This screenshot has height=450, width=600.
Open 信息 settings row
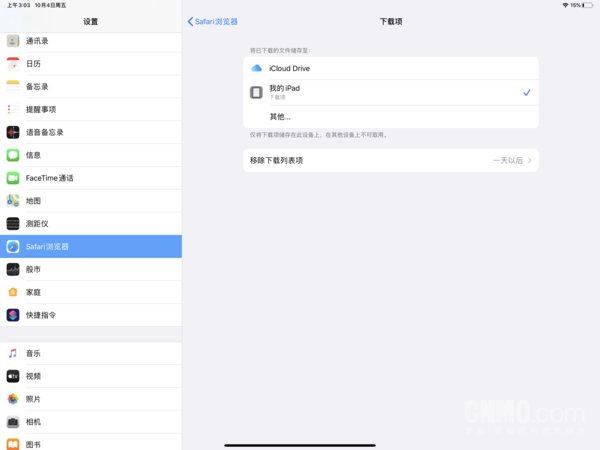tap(91, 155)
